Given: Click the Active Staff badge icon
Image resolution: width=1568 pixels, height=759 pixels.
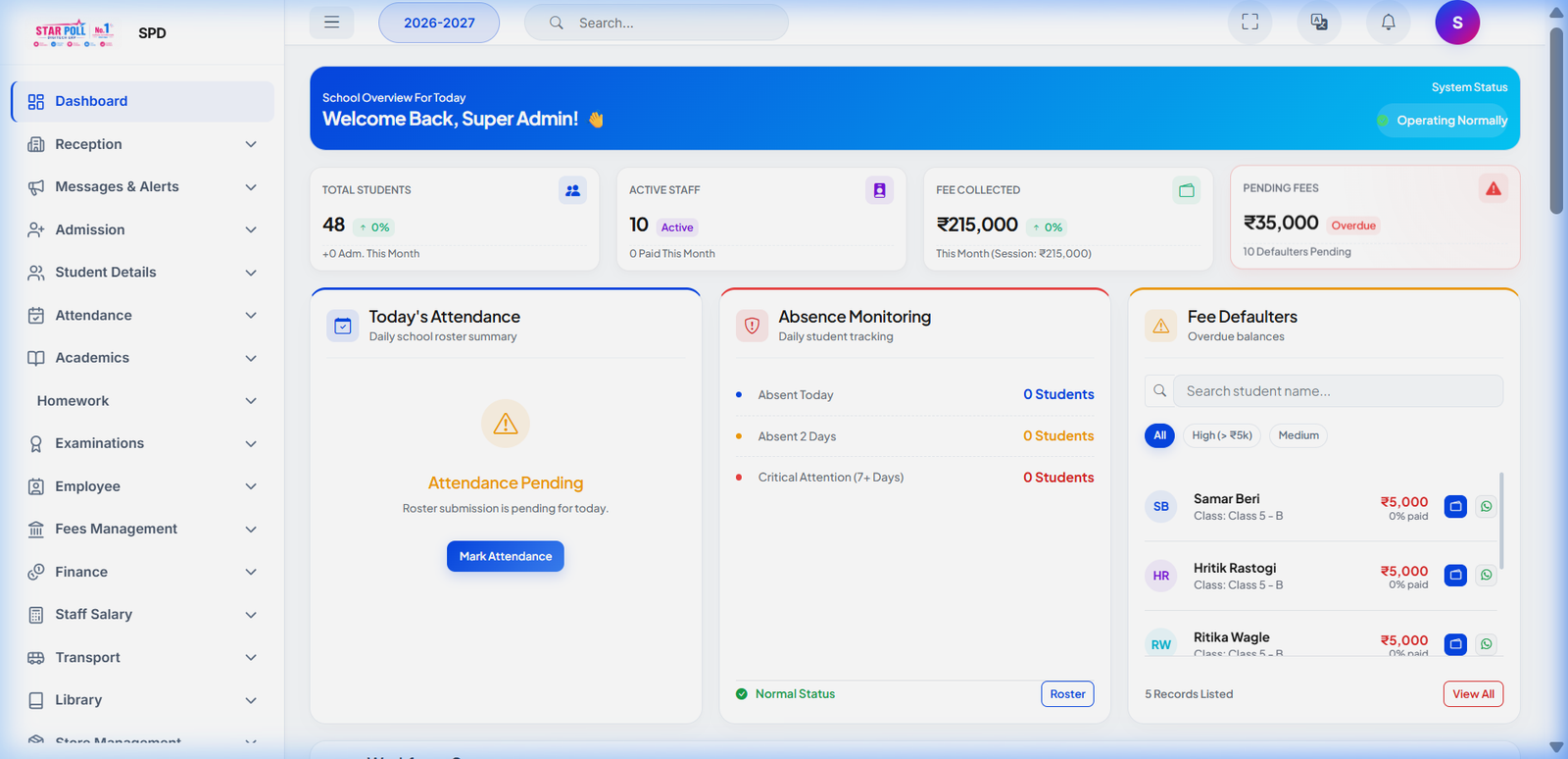Looking at the screenshot, I should (879, 190).
